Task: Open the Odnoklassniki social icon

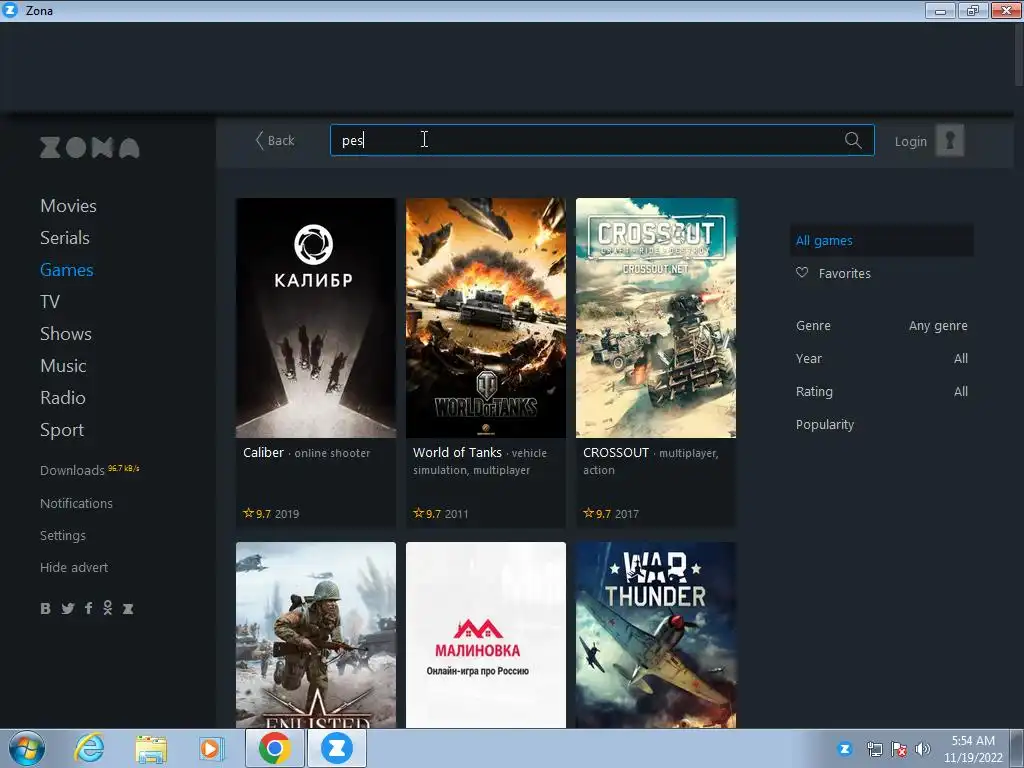Action: (x=108, y=608)
